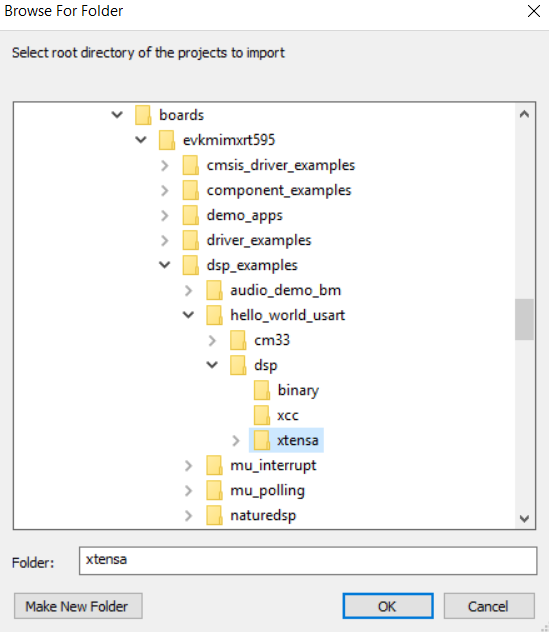Click the mu_polling folder icon
Viewport: 549px width, 632px height.
click(214, 490)
